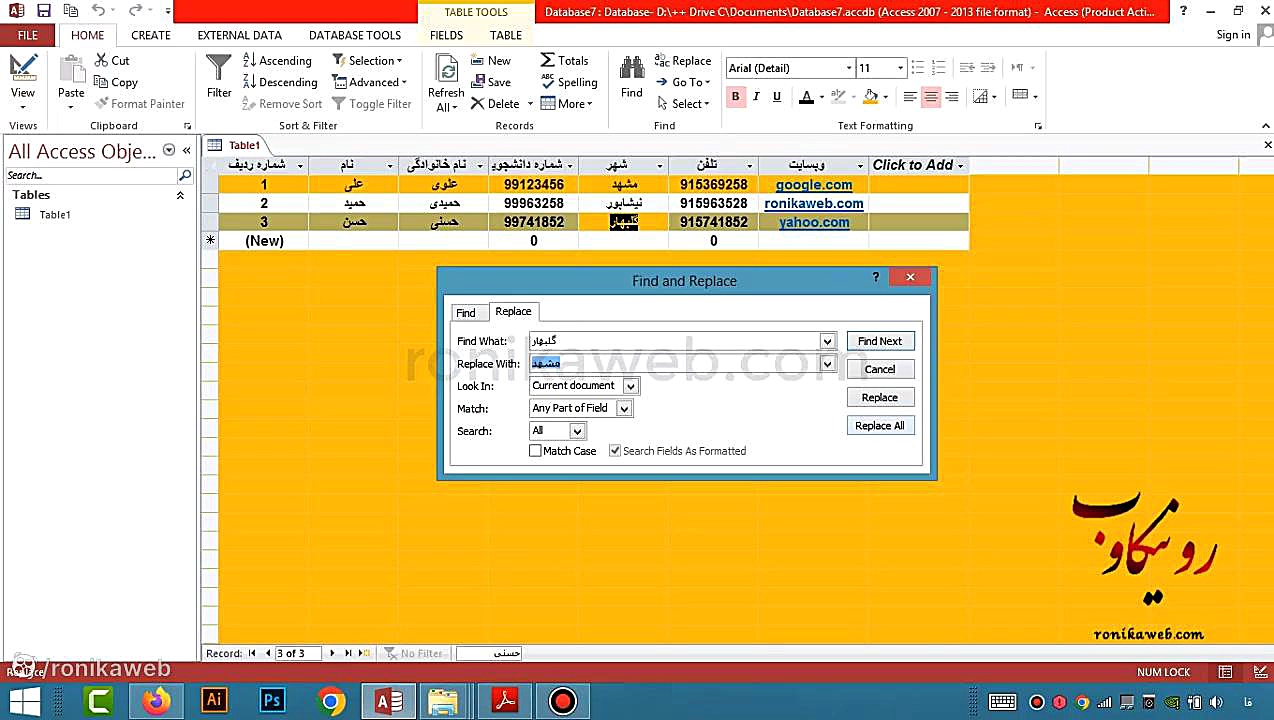
Task: Click the Undo arrow in title bar
Action: [x=98, y=11]
